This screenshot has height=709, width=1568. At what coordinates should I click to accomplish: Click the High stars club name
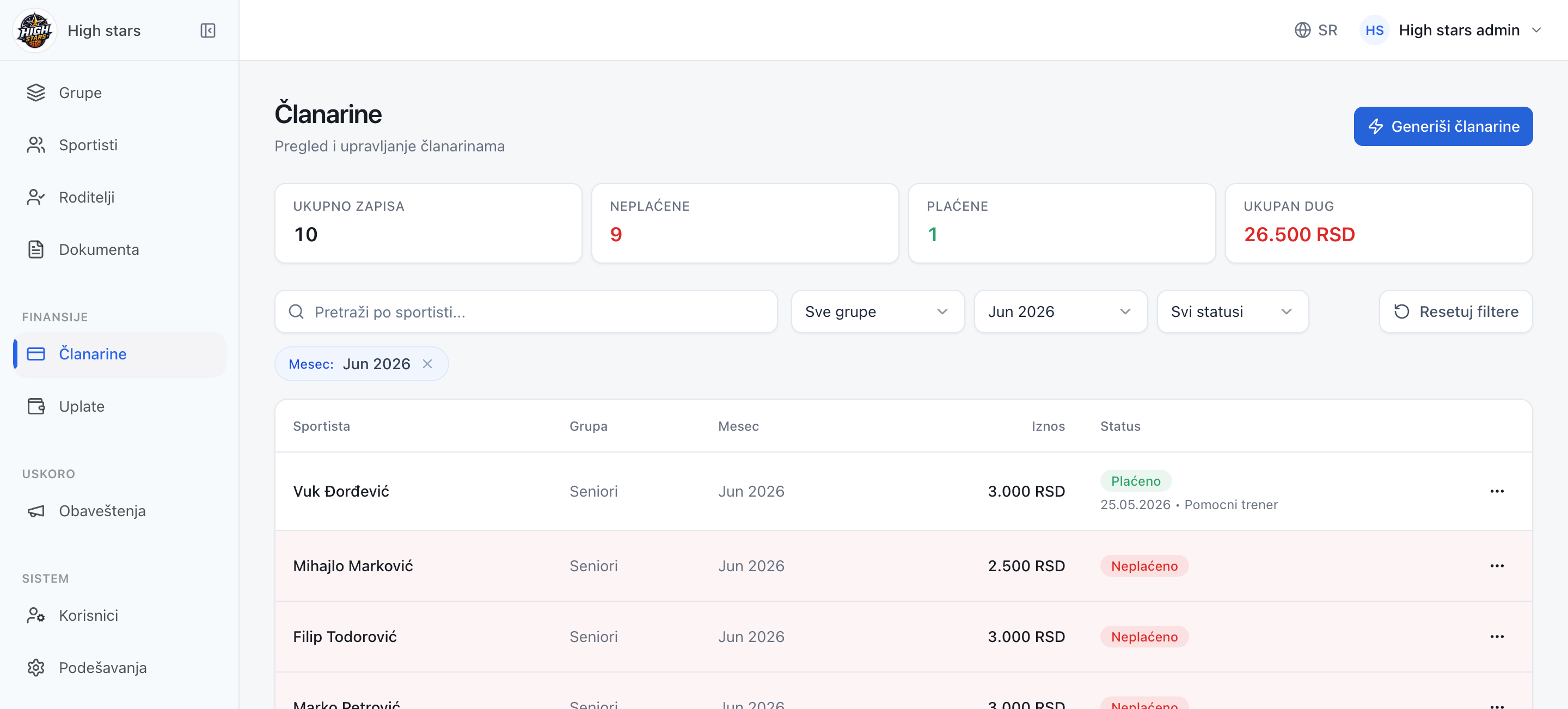click(104, 30)
